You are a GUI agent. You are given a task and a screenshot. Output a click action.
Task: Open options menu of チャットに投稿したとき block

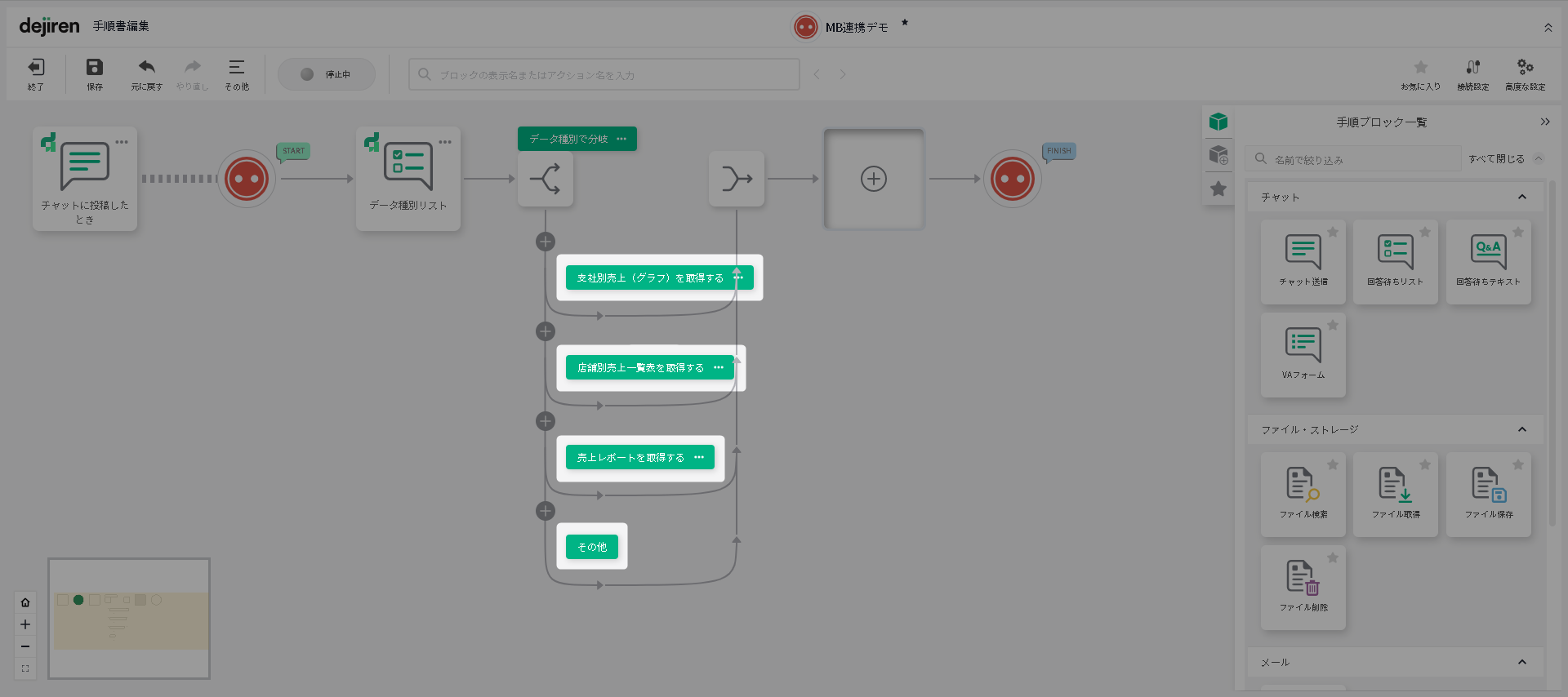point(122,142)
